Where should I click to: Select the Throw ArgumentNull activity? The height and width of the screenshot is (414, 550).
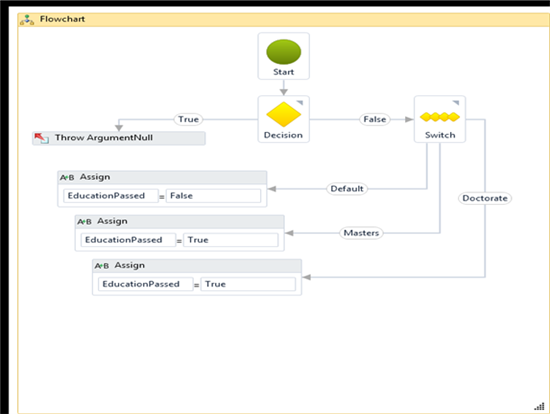119,138
